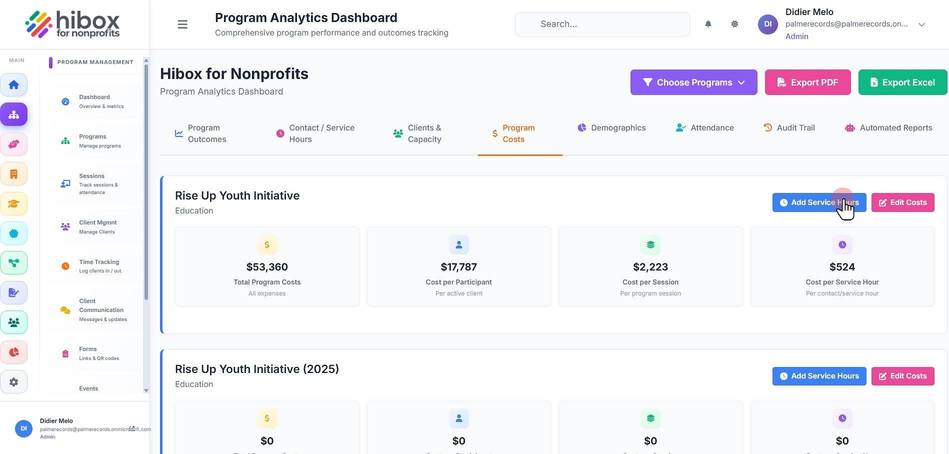Open the red pie chart rail icon
The height and width of the screenshot is (454, 949).
coord(13,352)
